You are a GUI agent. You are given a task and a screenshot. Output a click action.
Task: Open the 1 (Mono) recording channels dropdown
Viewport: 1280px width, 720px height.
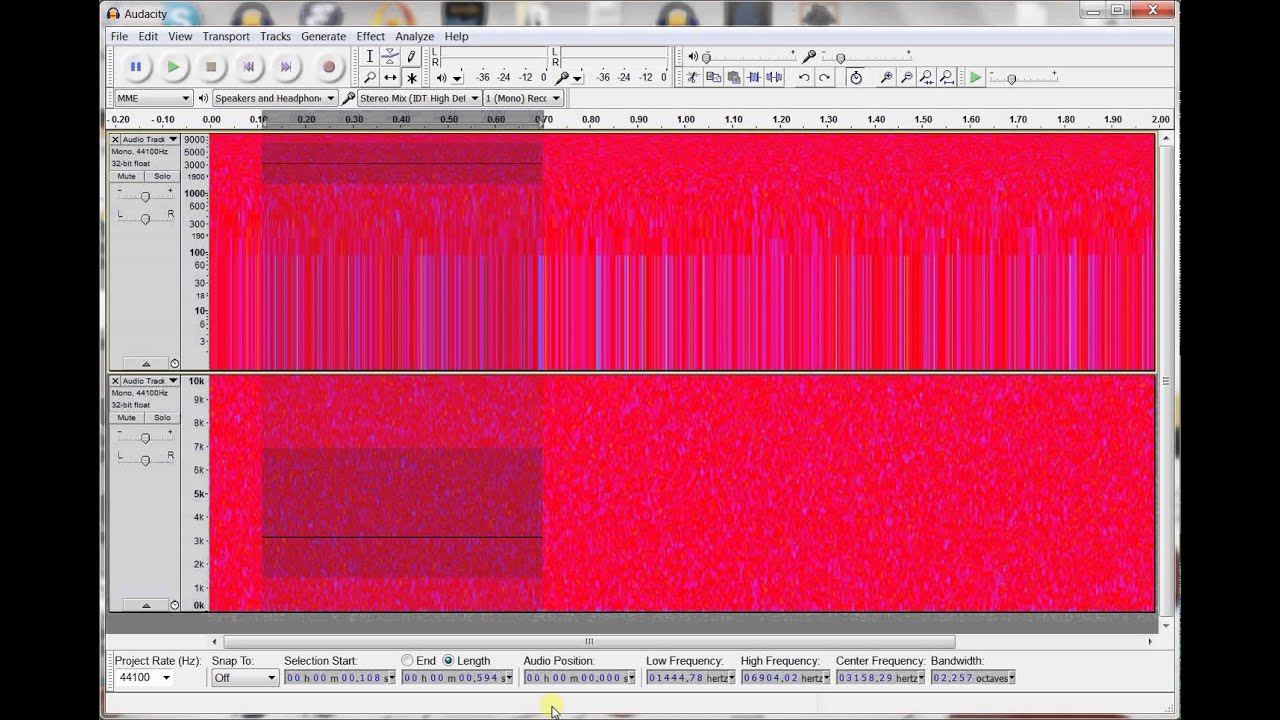point(523,98)
